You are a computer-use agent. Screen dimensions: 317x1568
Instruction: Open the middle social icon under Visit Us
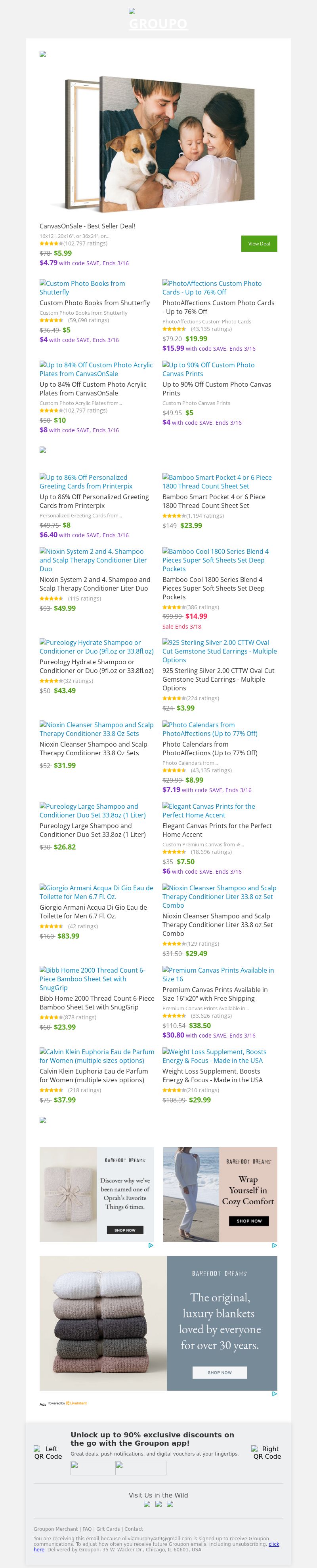pyautogui.click(x=158, y=1504)
